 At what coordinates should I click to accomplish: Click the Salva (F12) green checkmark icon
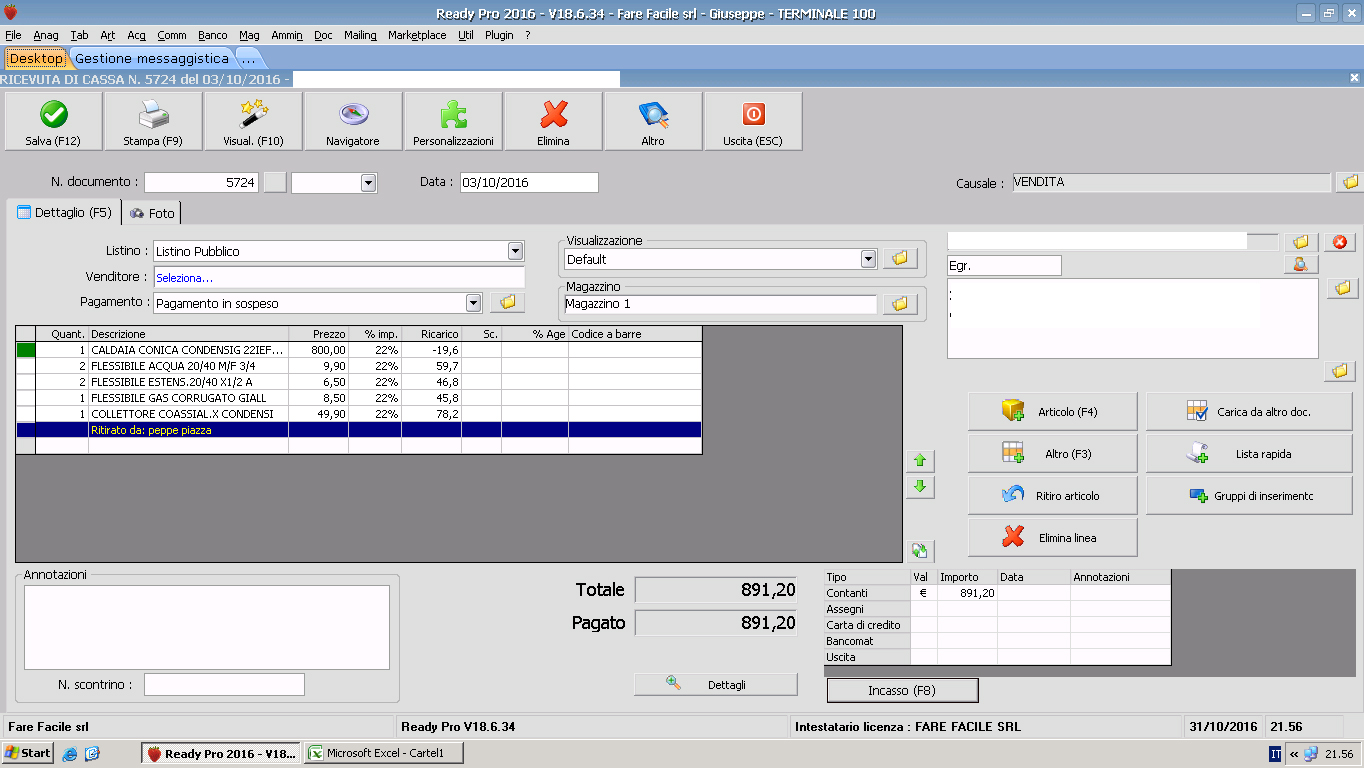tap(53, 115)
